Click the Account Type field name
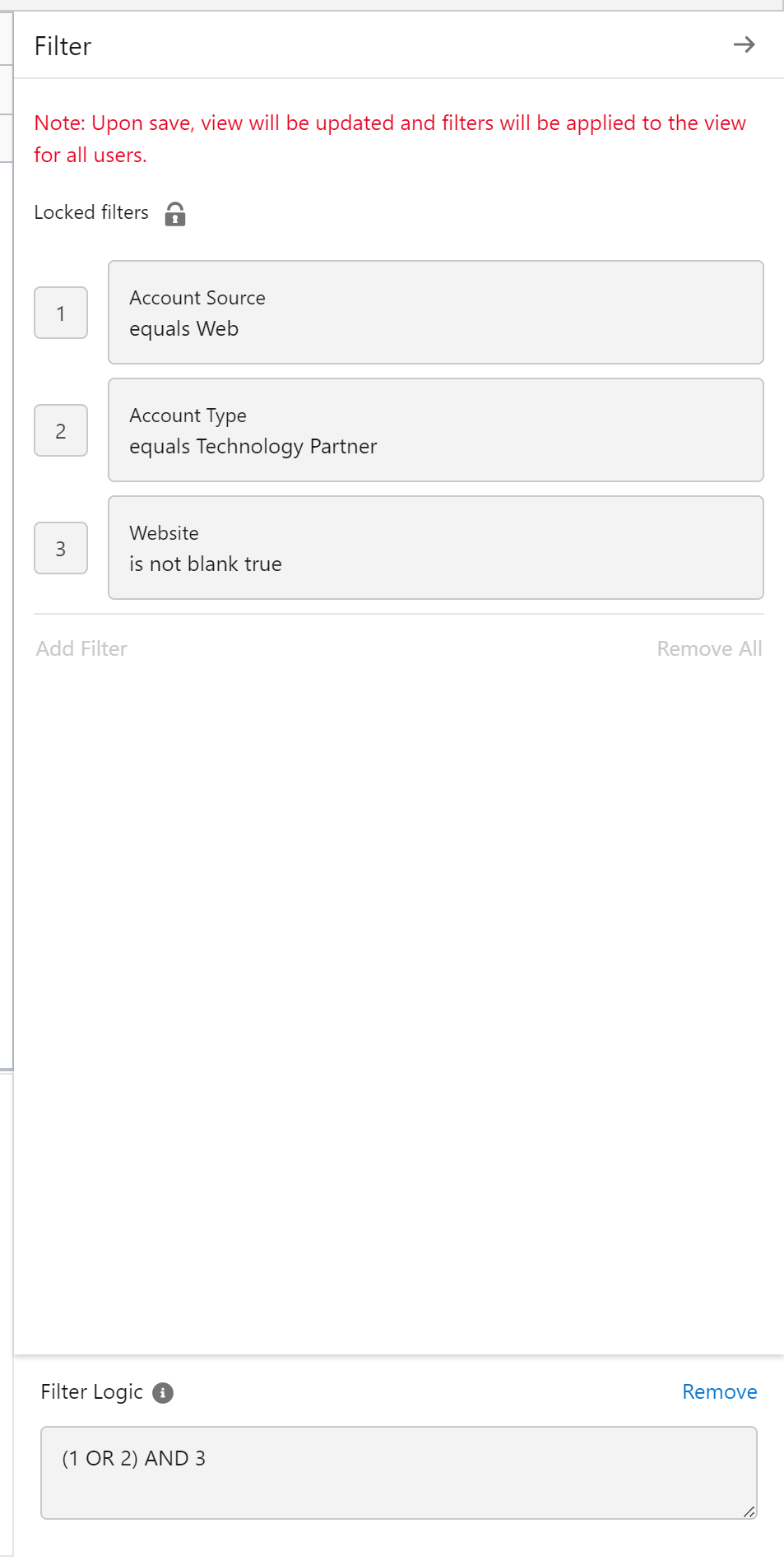 [x=188, y=416]
